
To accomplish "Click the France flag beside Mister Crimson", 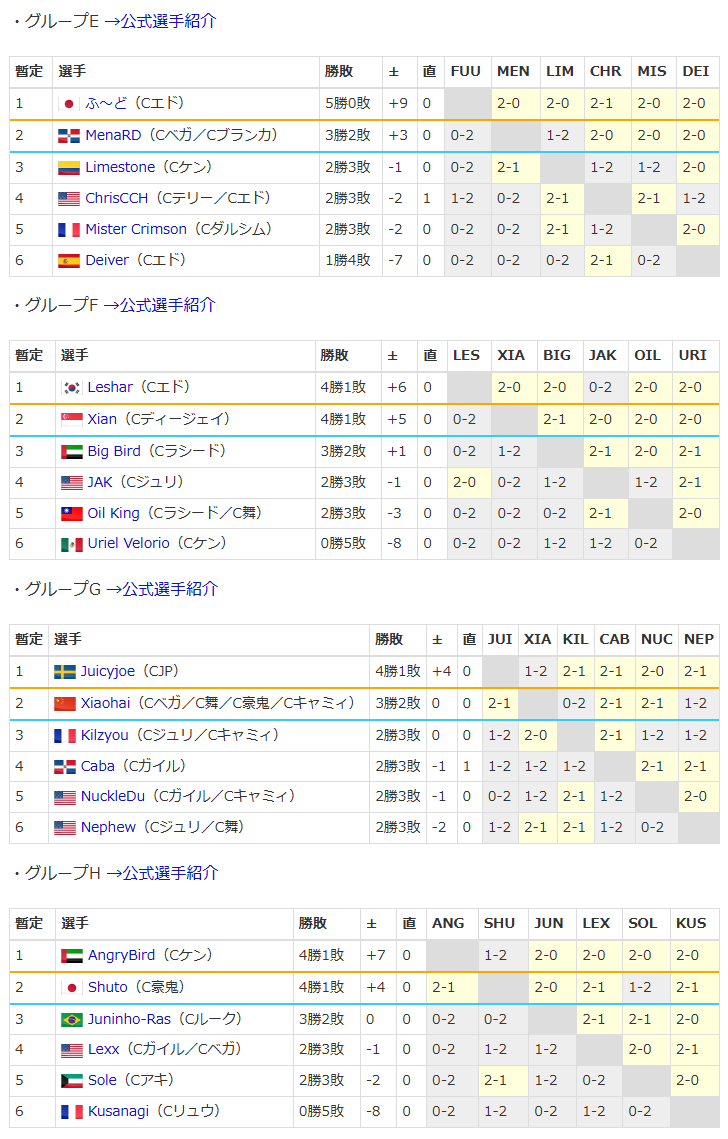I will click(x=69, y=230).
